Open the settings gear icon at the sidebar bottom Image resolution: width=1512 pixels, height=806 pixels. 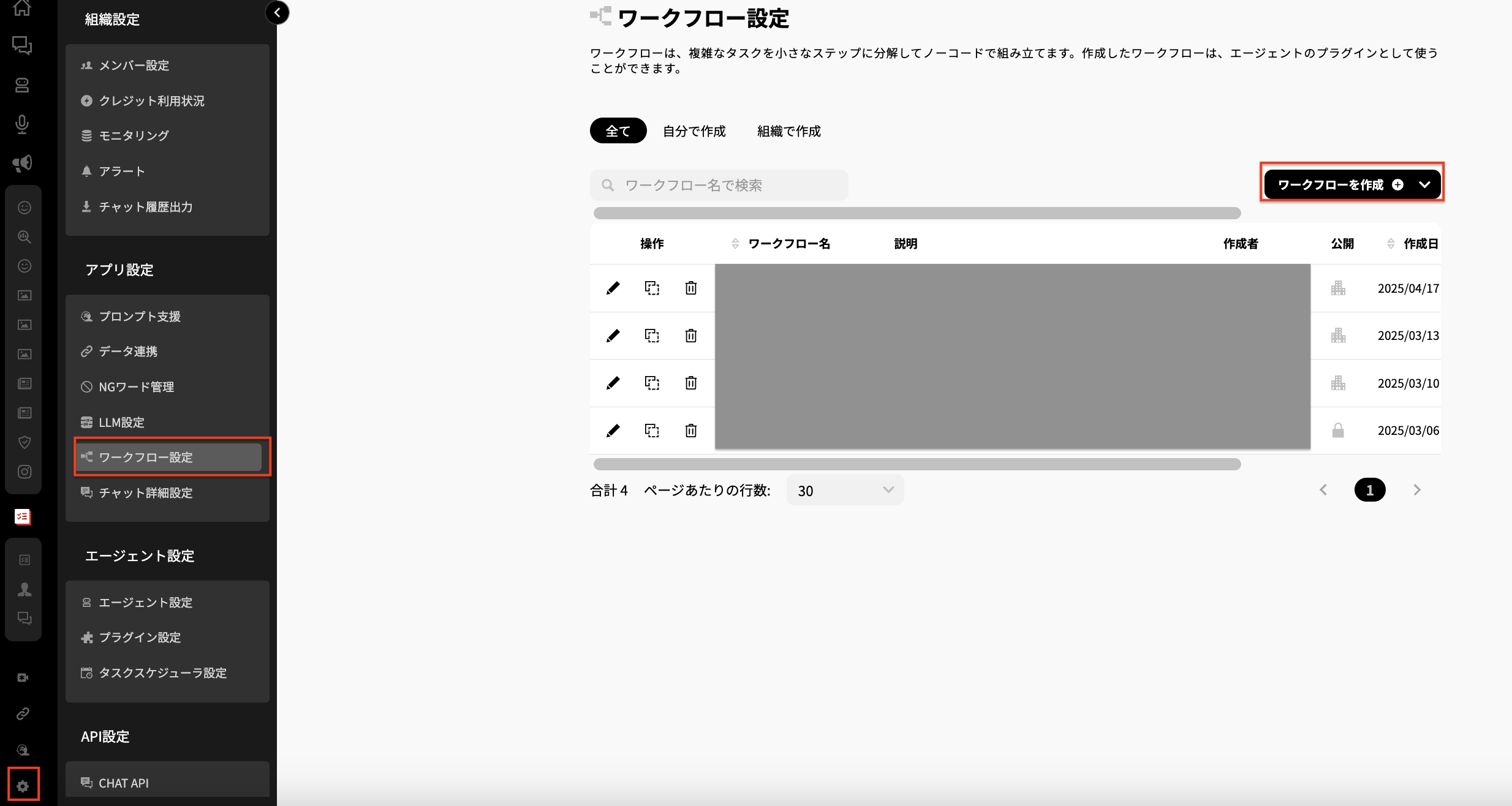pos(23,785)
